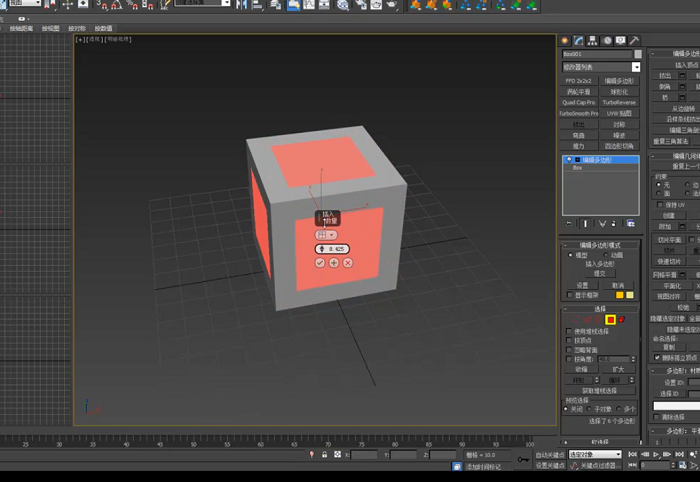
Task: Click the Align tool in main toolbar
Action: tap(257, 4)
